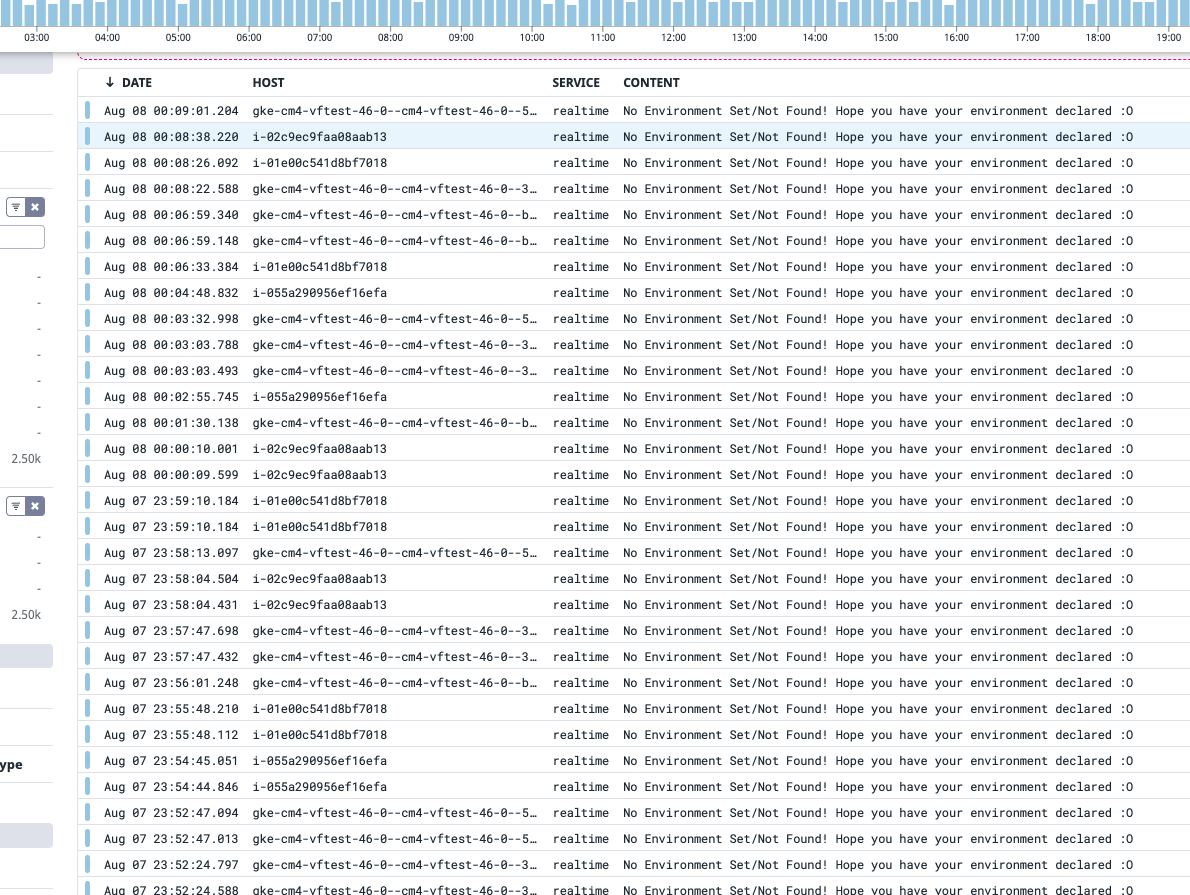Click the 19:00 label on timeline axis
1190x895 pixels.
coord(1169,37)
